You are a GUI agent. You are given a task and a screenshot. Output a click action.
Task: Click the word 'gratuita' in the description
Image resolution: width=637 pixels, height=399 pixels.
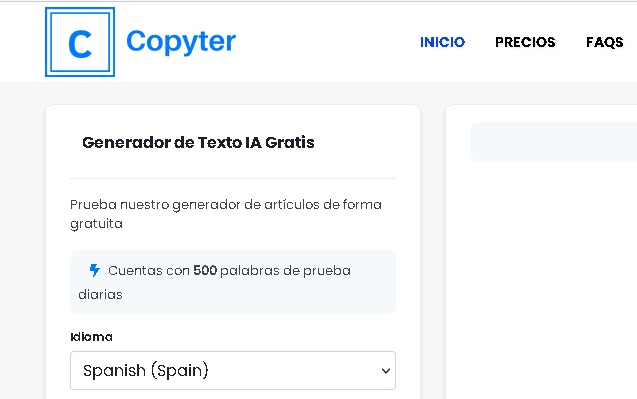pos(96,224)
